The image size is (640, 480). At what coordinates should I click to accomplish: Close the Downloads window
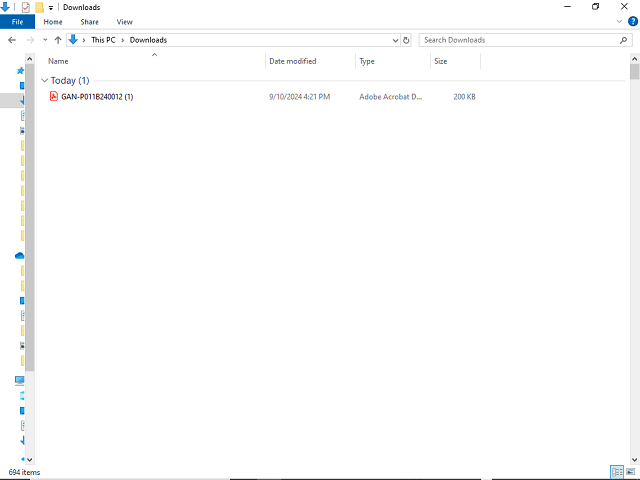click(624, 7)
